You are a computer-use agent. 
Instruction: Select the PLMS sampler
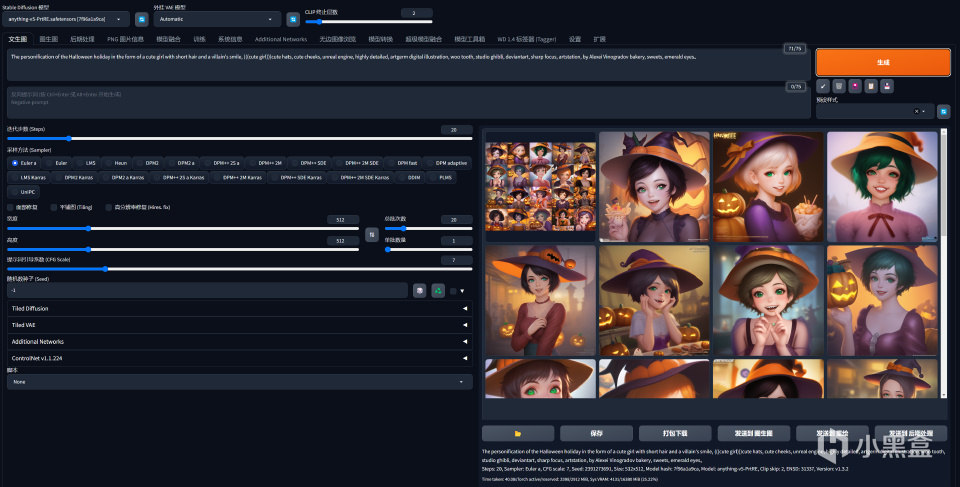(440, 178)
